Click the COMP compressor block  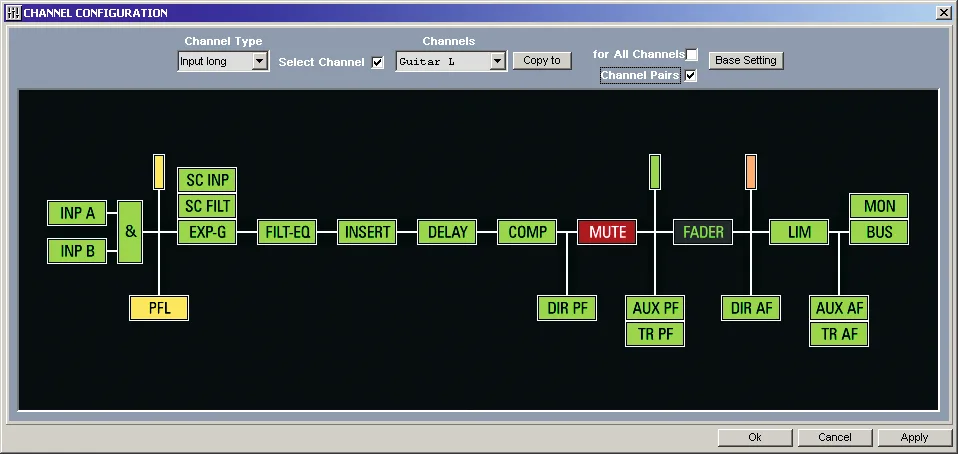point(527,232)
